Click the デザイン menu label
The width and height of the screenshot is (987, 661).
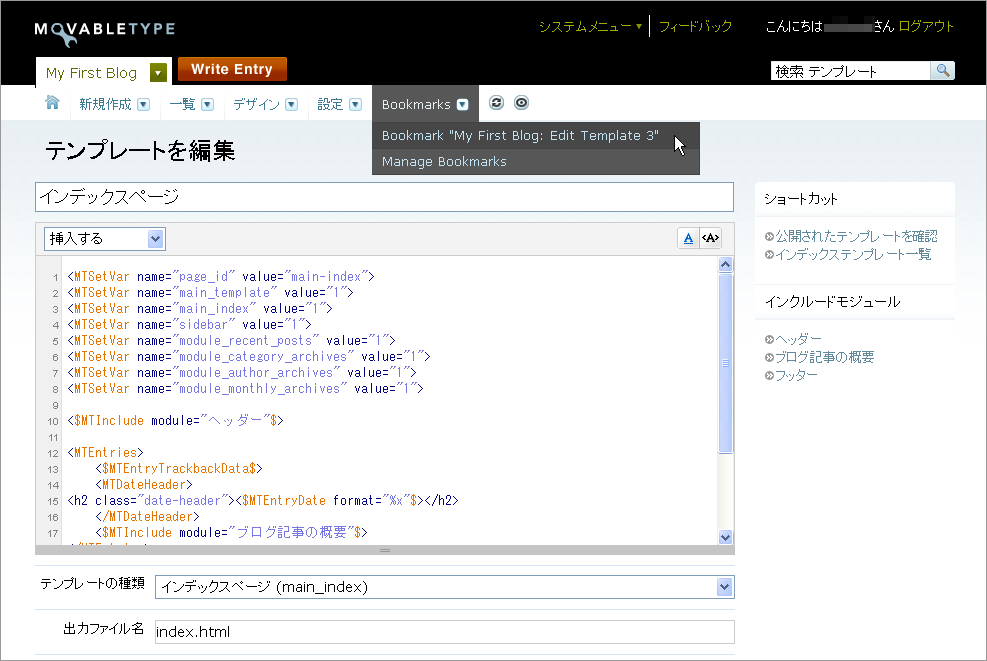tap(256, 105)
